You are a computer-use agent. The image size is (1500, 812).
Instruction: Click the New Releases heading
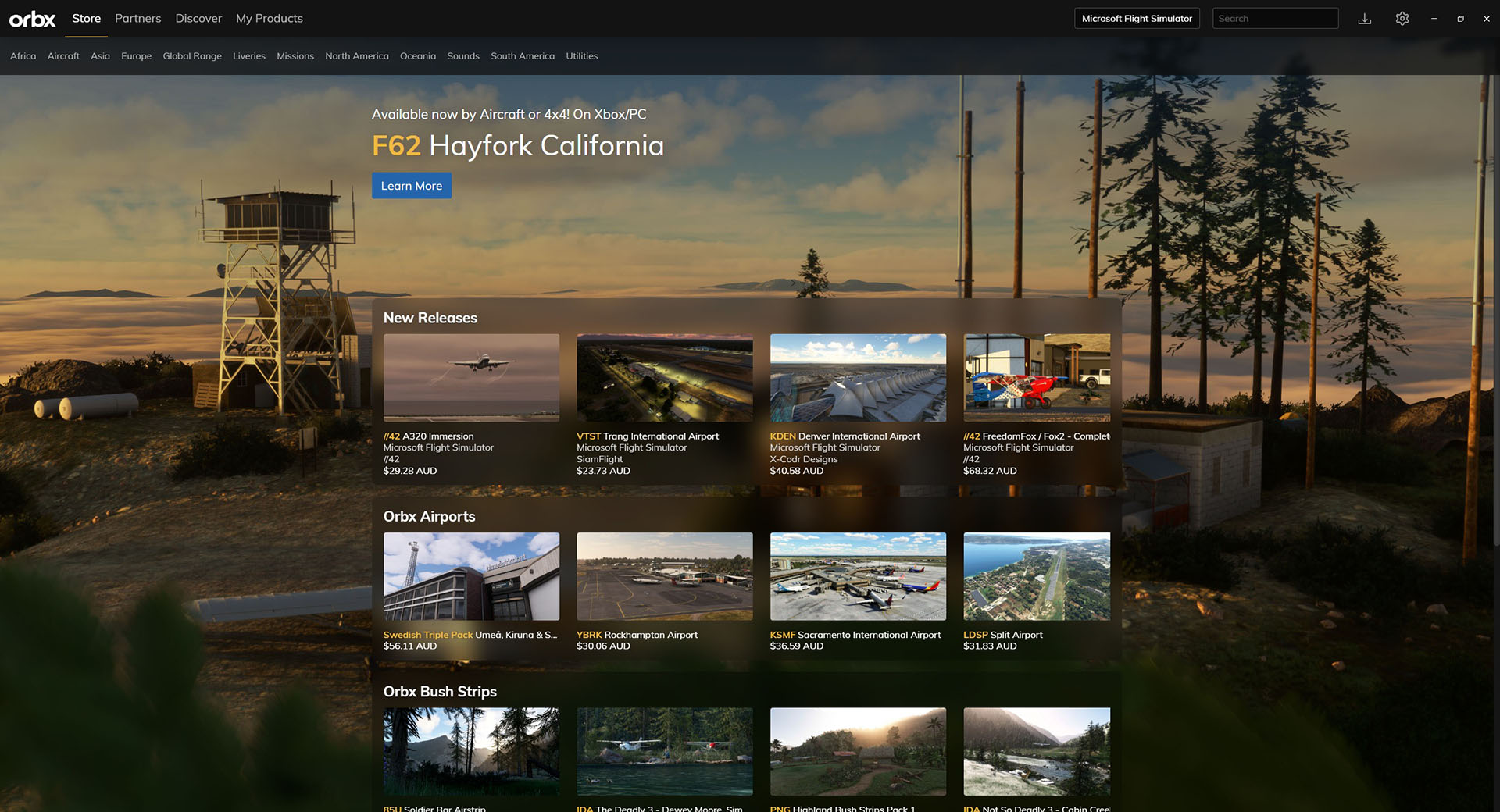[430, 318]
